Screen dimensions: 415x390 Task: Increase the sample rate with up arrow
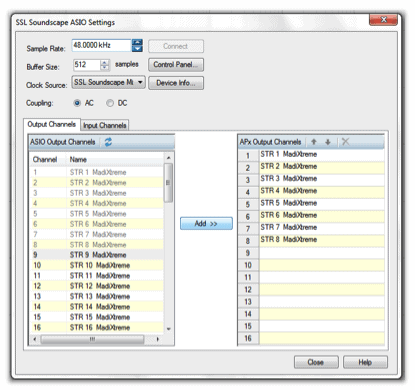137,42
